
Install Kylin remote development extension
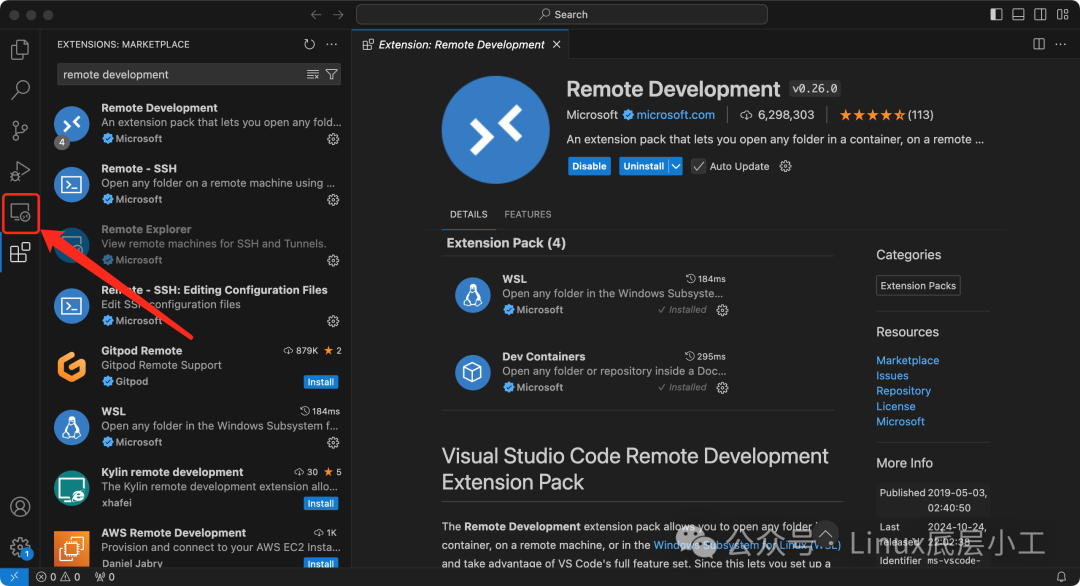(x=320, y=503)
